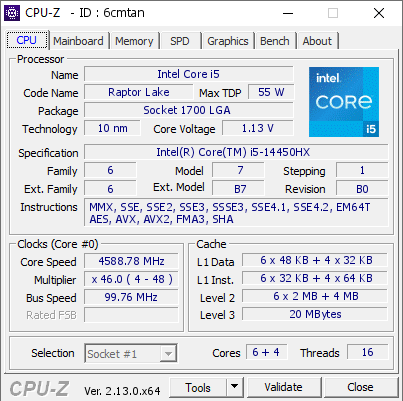This screenshot has height=401, width=403.
Task: Click the Technology value 10 nm
Action: (112, 128)
